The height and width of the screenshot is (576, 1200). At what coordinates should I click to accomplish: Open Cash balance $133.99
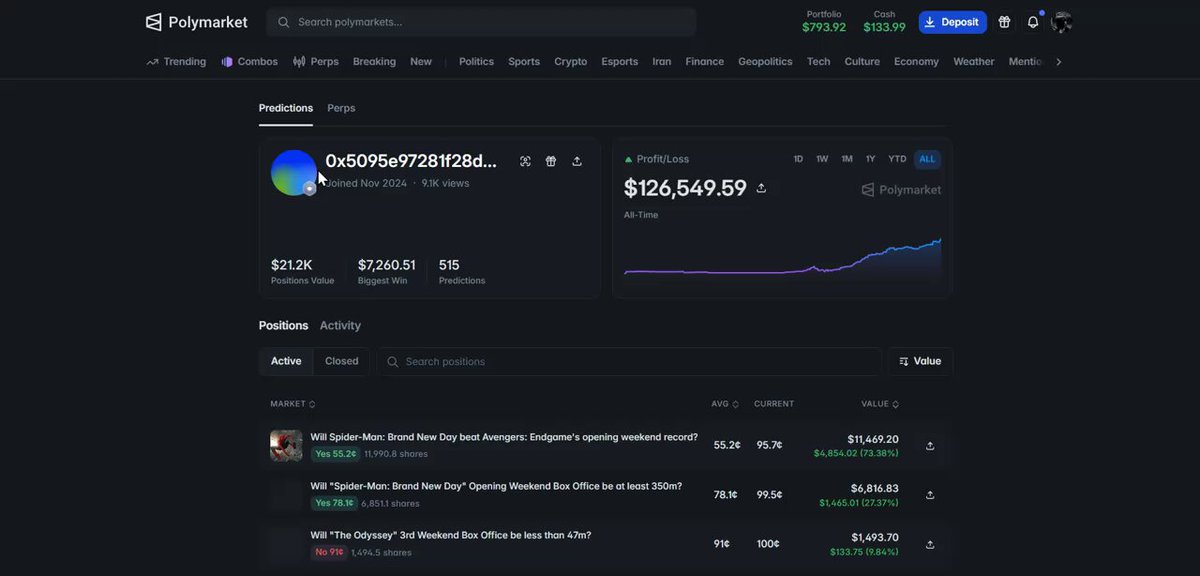point(884,22)
